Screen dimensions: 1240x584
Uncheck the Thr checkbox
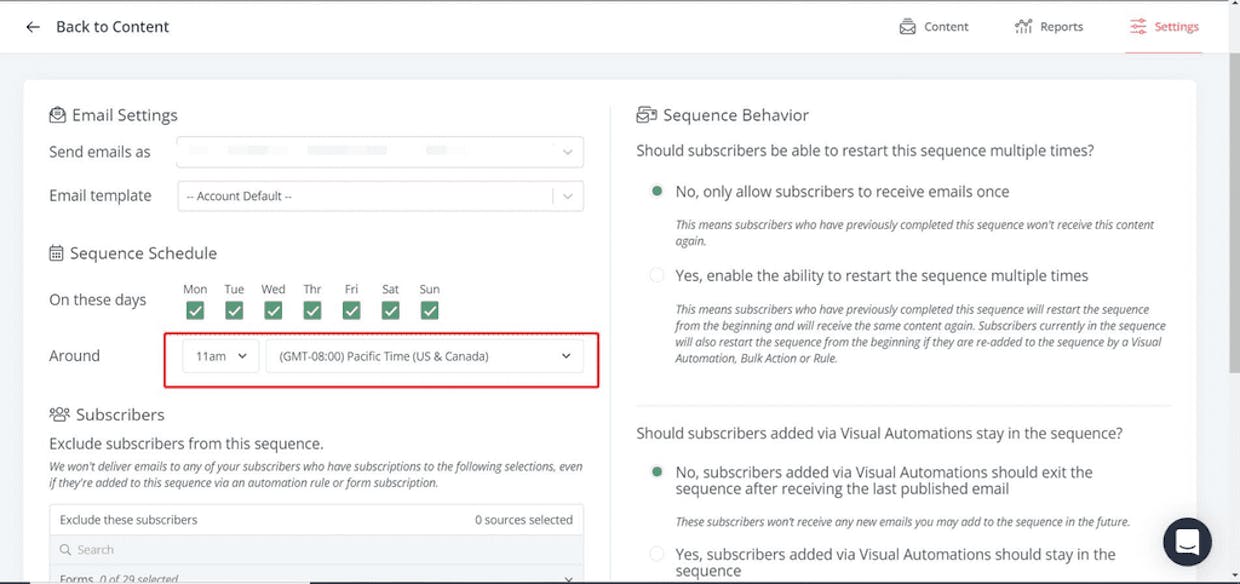pos(312,311)
